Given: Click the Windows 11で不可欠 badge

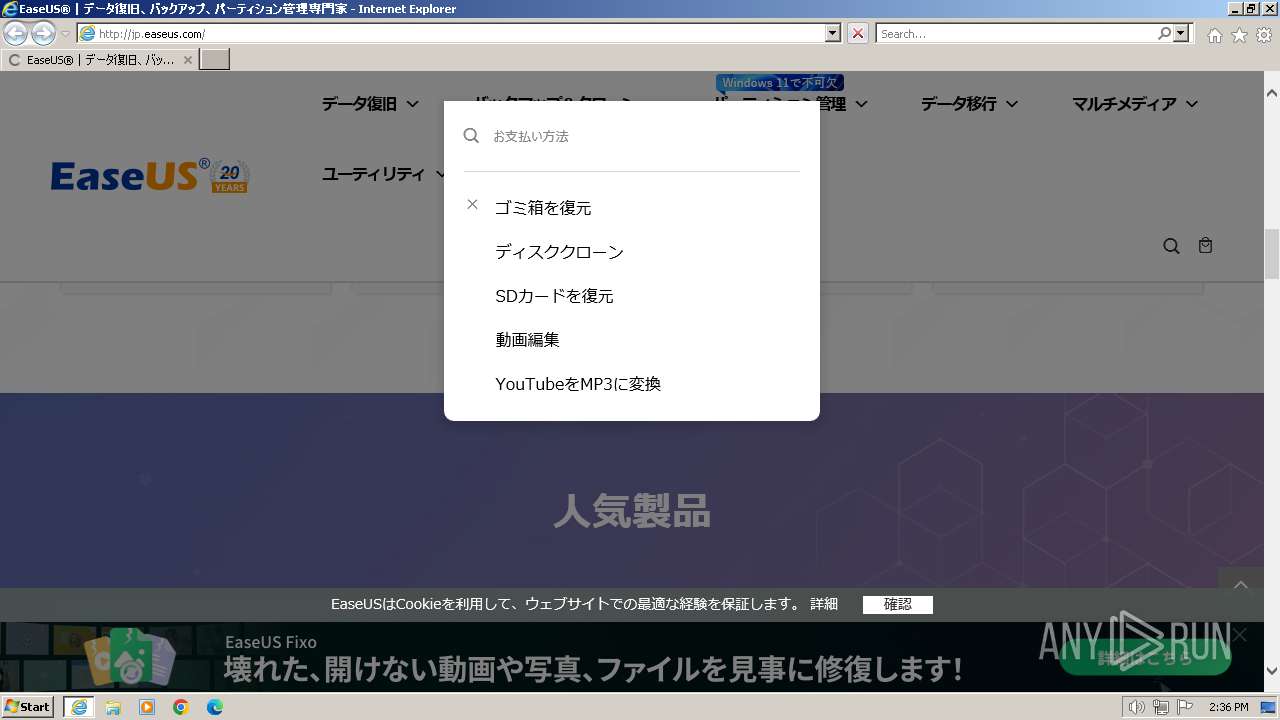Looking at the screenshot, I should pos(780,83).
